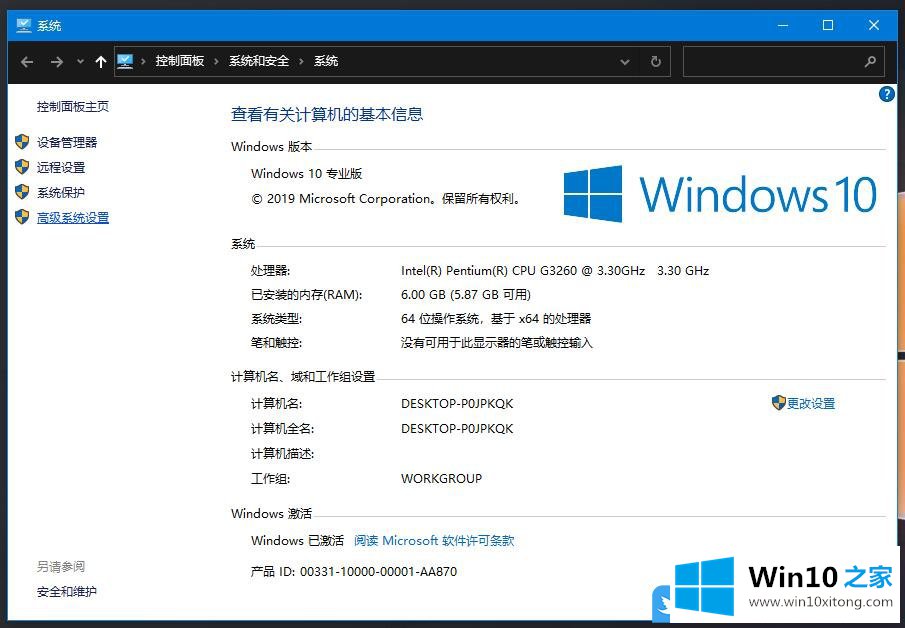Click the search magnifier icon

click(870, 61)
